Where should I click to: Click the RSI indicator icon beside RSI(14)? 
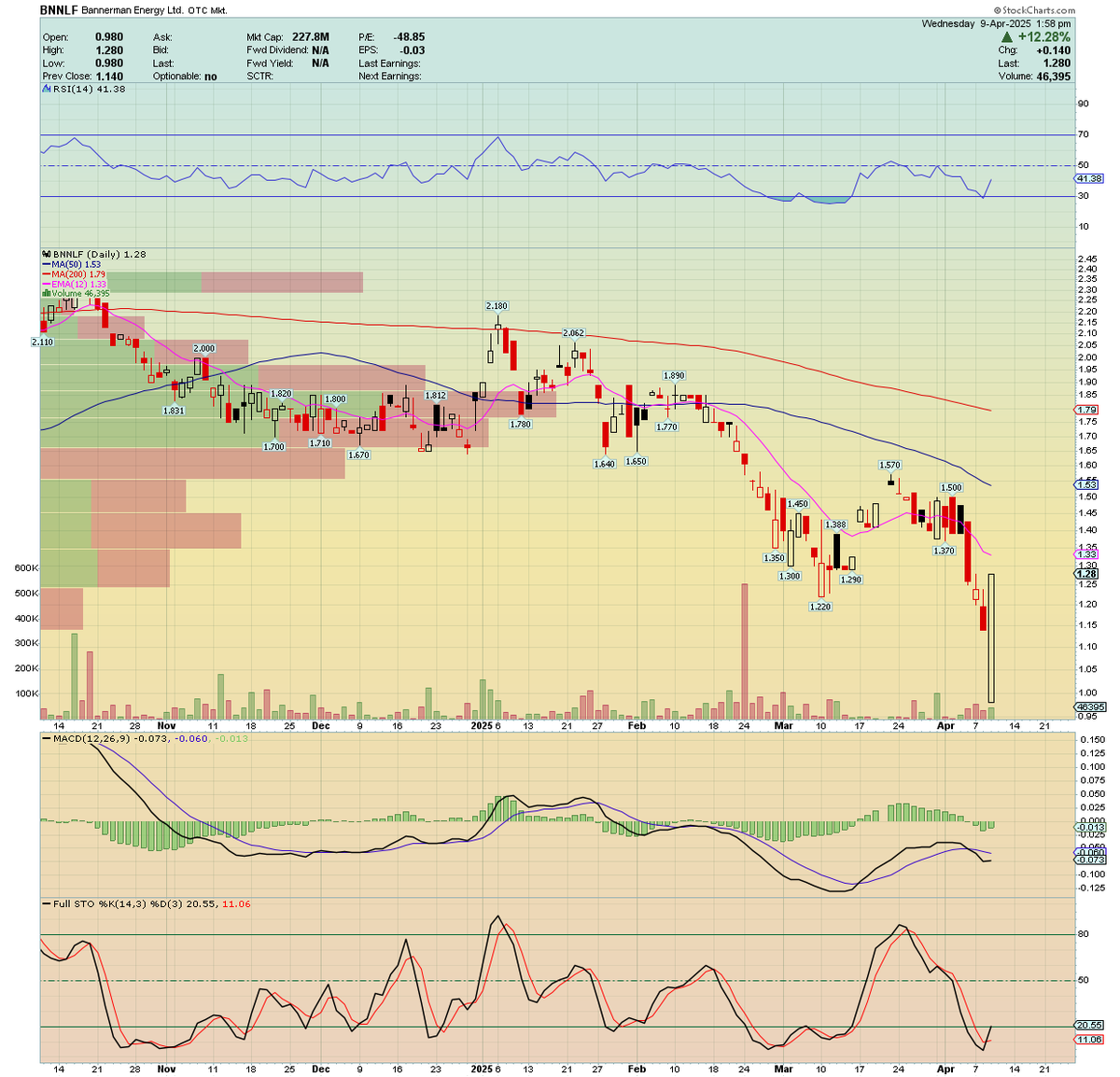(46, 89)
